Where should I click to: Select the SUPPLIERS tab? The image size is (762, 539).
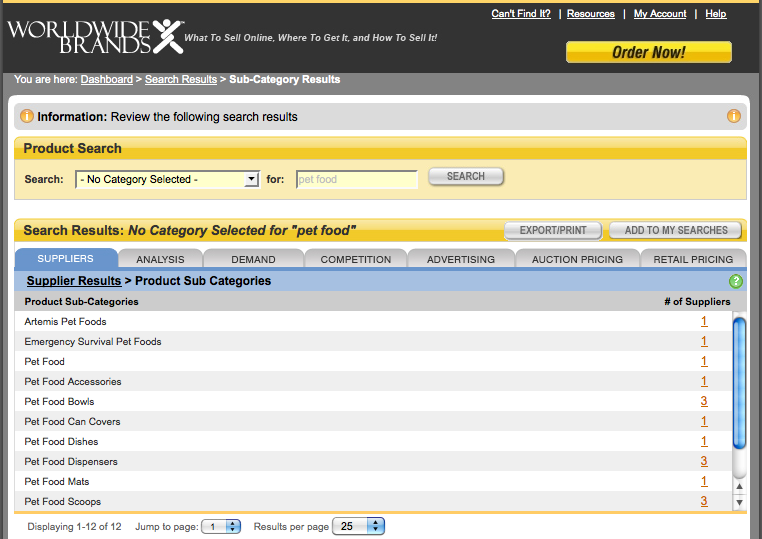pos(66,259)
